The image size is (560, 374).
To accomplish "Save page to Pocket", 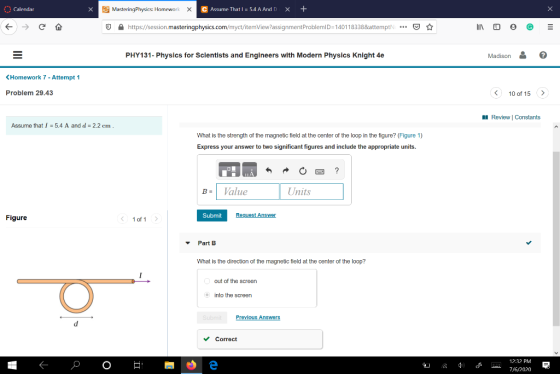I will click(416, 27).
